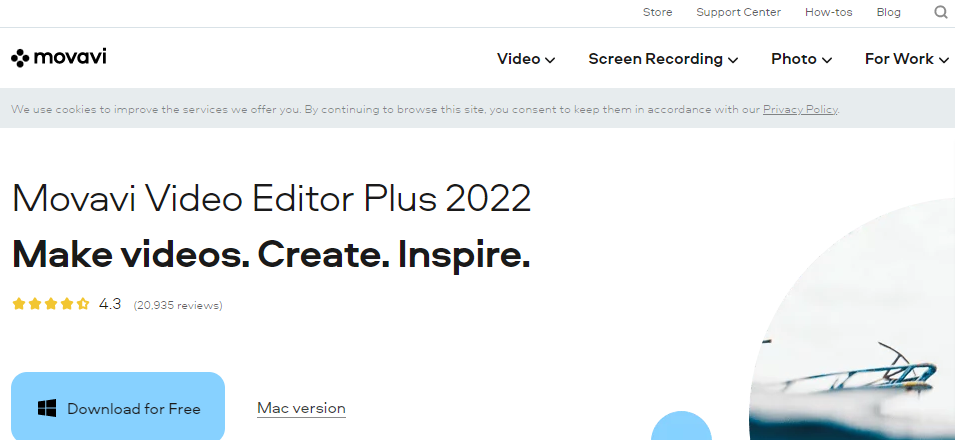This screenshot has width=955, height=440.
Task: Open the search magnifier icon
Action: coord(941,12)
